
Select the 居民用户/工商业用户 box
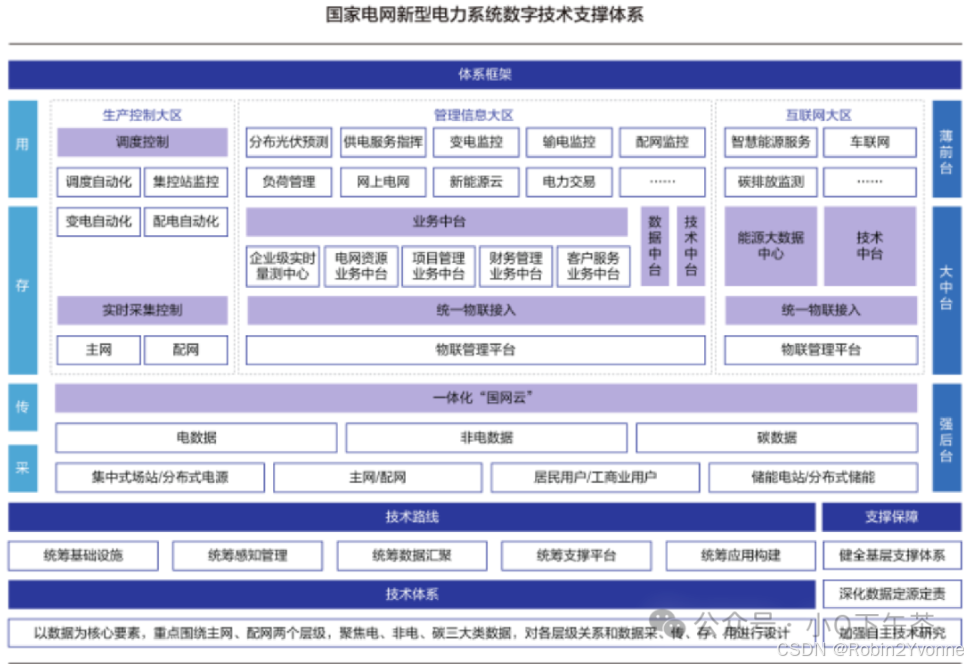595,477
